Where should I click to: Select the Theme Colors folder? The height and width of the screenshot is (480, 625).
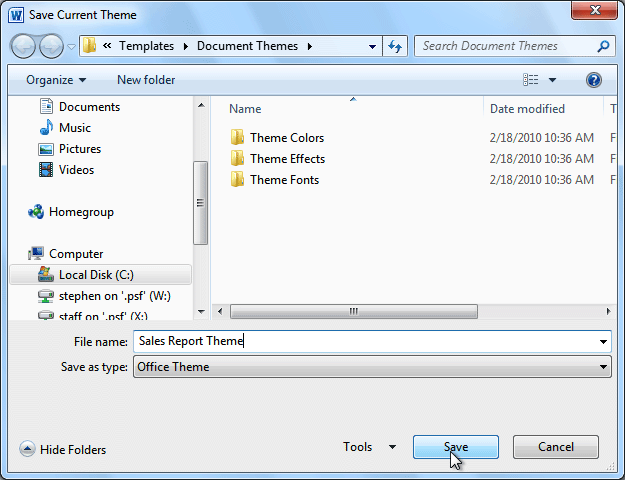[x=287, y=138]
